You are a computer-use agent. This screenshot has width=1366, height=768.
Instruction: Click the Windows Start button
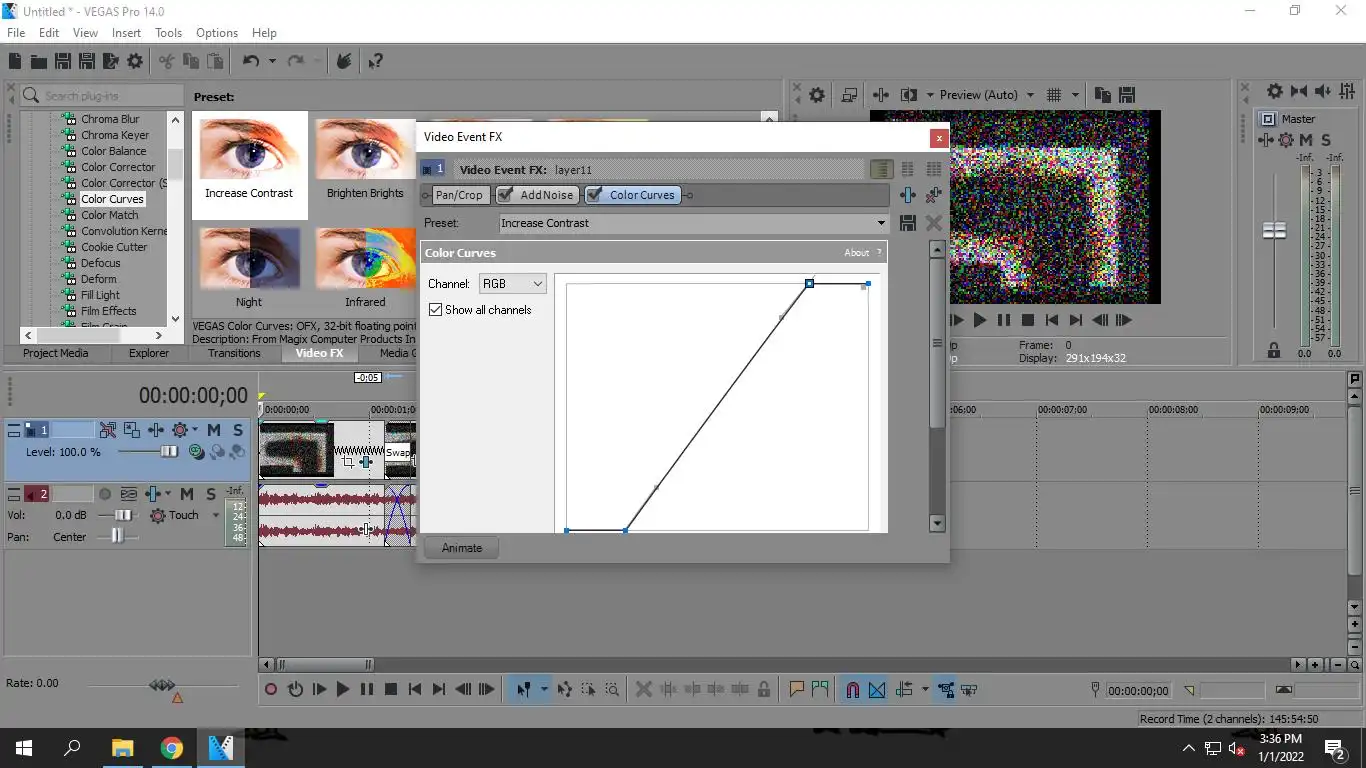tap(24, 748)
